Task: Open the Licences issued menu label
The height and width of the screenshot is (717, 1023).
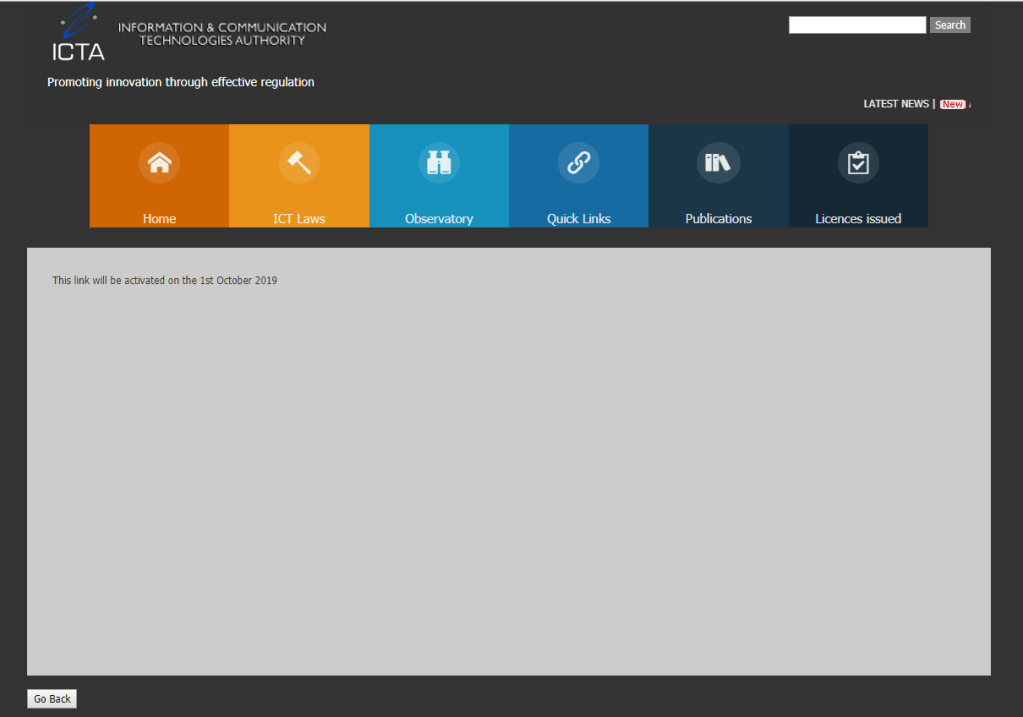Action: point(858,219)
